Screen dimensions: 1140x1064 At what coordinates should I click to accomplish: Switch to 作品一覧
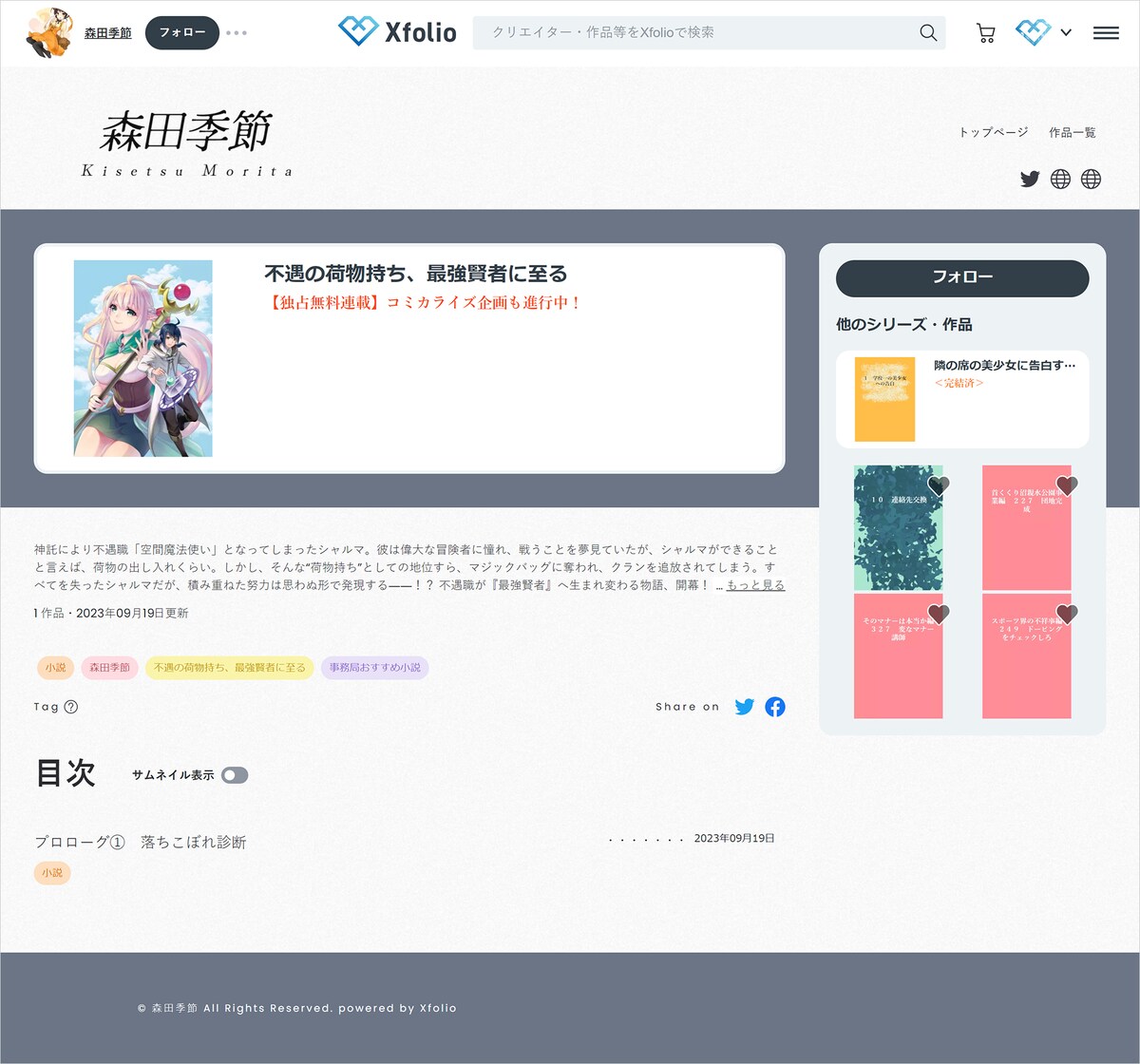[x=1071, y=133]
